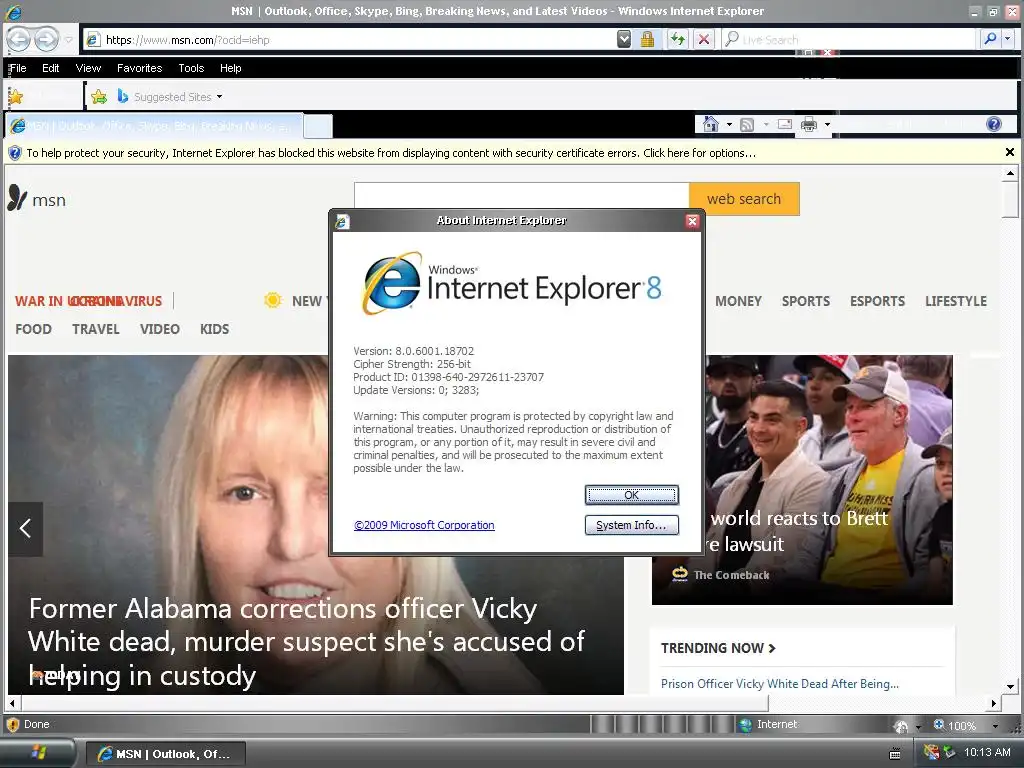
Task: Close the About Internet Explorer dialog
Action: click(692, 221)
